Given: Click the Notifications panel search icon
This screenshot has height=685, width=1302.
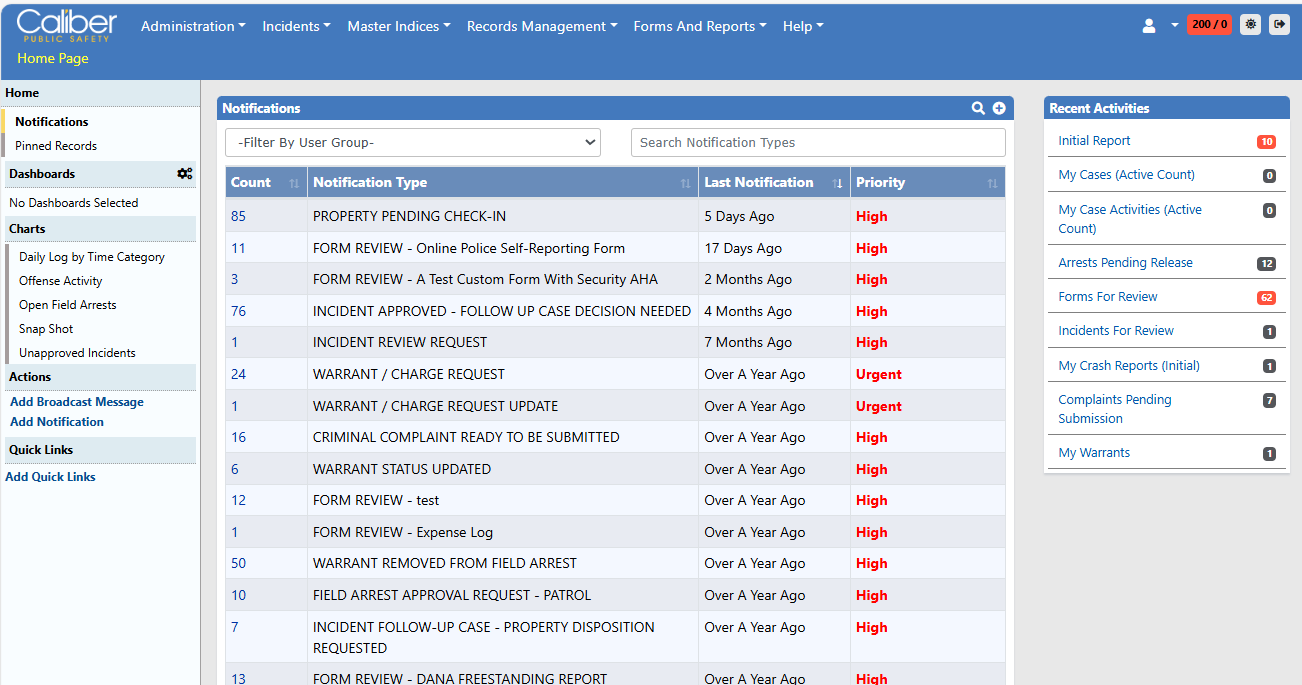Looking at the screenshot, I should tap(978, 108).
